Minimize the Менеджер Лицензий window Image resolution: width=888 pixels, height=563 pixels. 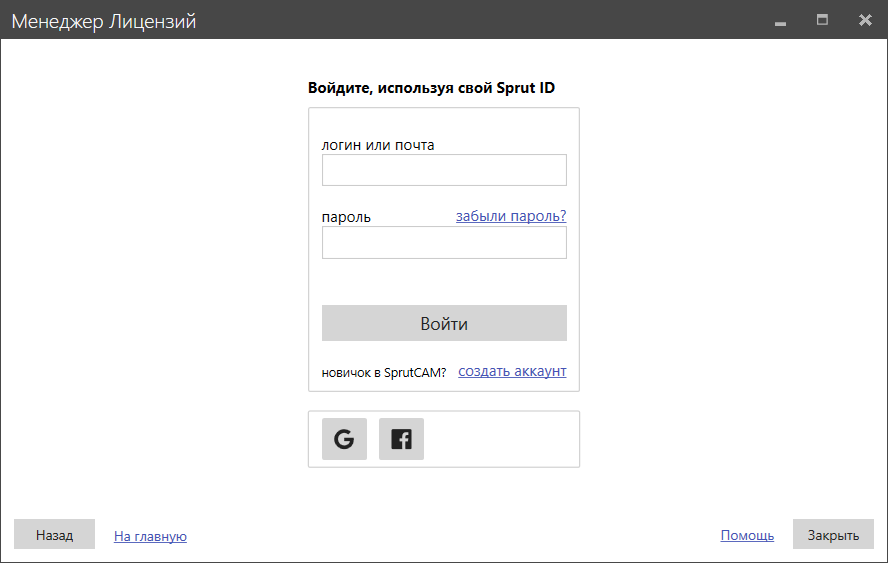pyautogui.click(x=780, y=21)
